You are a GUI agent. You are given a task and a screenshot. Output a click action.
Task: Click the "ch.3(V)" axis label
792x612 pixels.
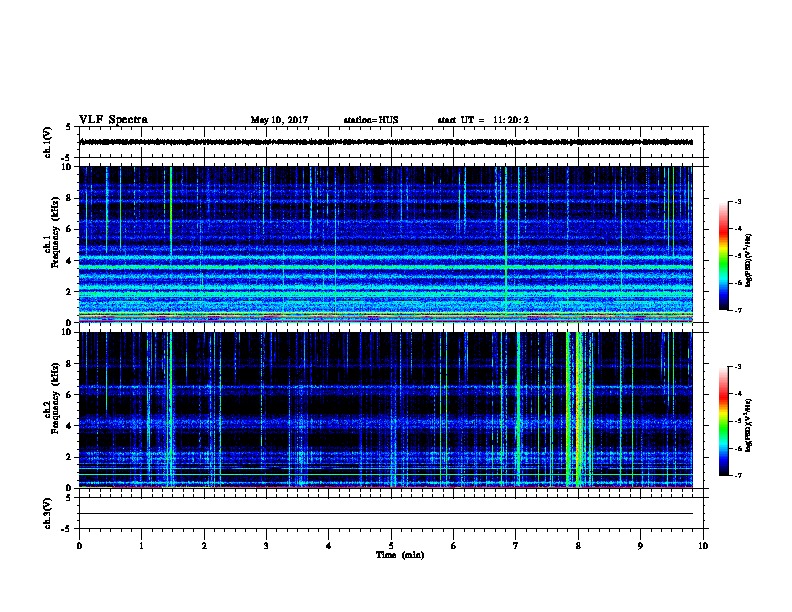pyautogui.click(x=47, y=513)
